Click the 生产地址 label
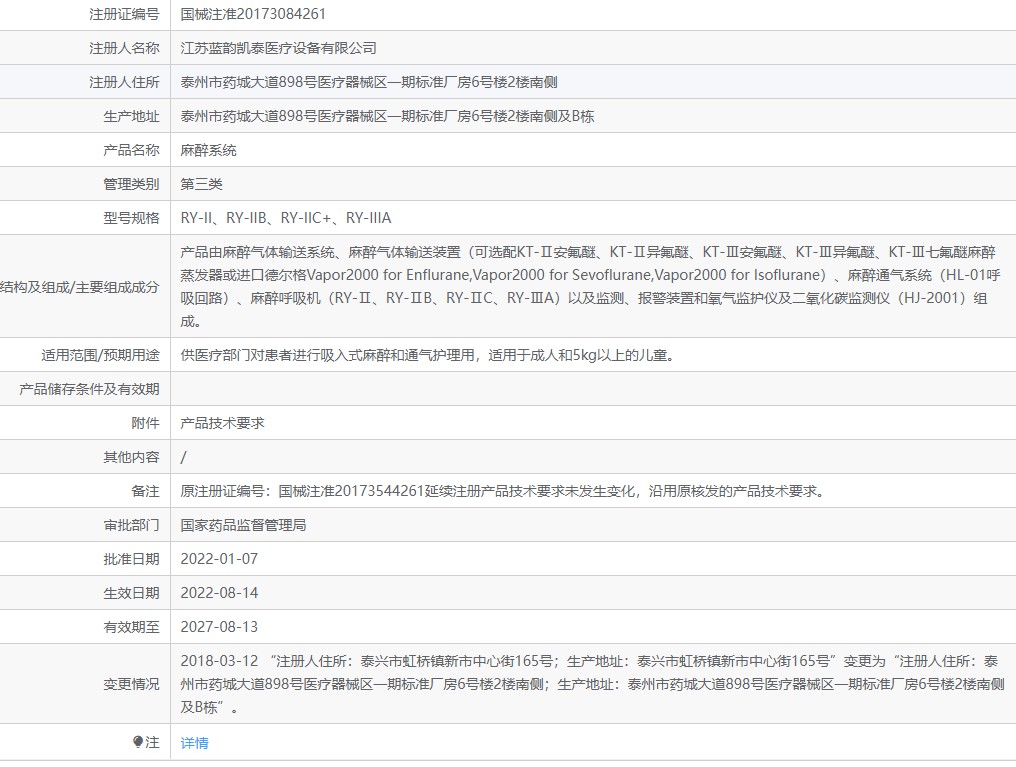 pyautogui.click(x=131, y=117)
